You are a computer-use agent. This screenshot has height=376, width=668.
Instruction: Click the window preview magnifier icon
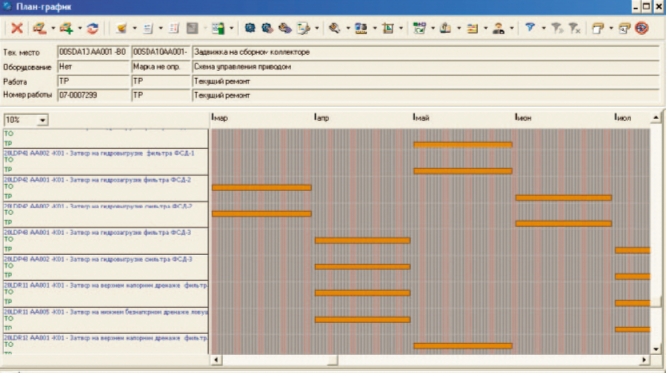[x=624, y=29]
